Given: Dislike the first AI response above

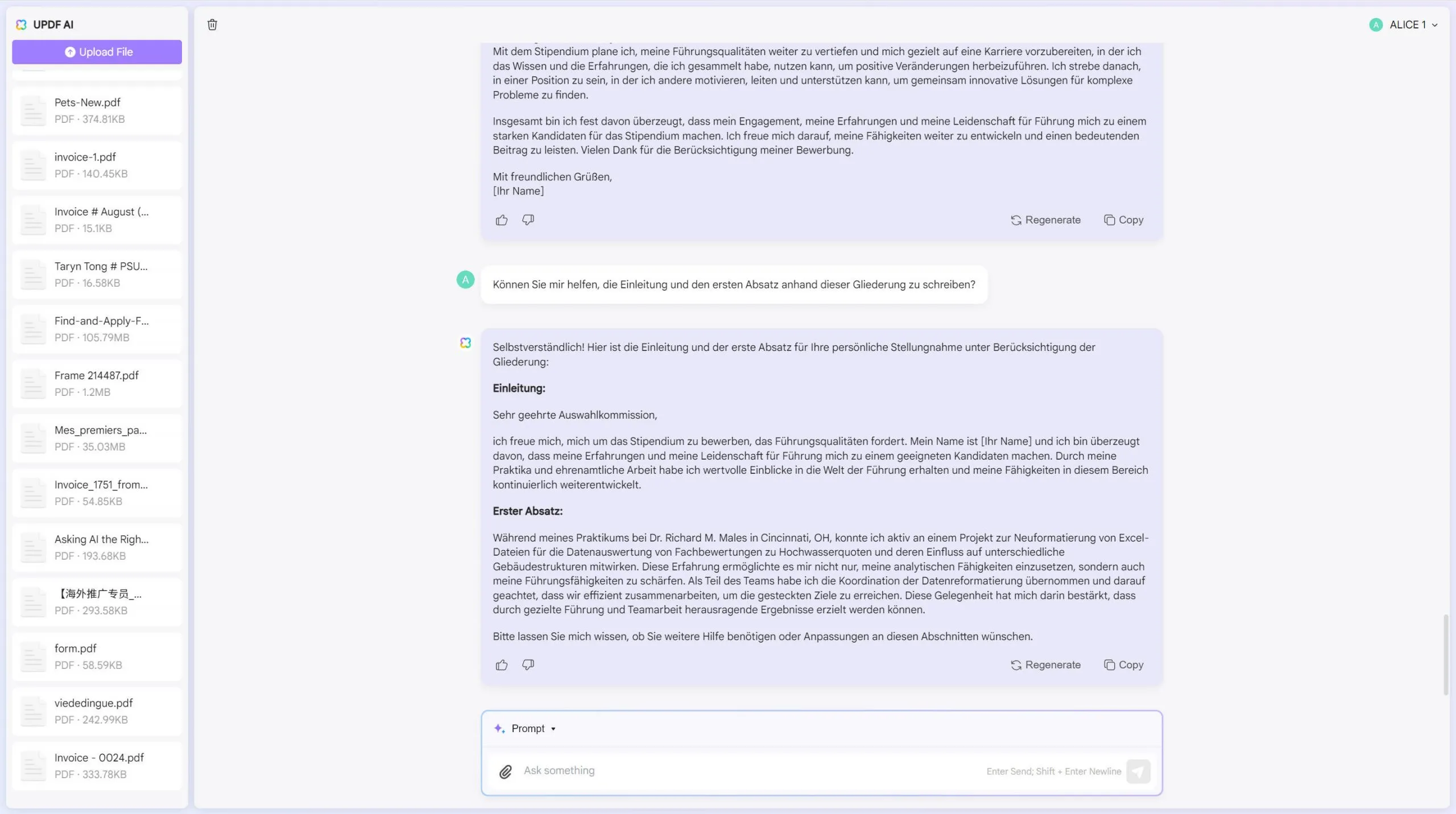Looking at the screenshot, I should pyautogui.click(x=528, y=220).
